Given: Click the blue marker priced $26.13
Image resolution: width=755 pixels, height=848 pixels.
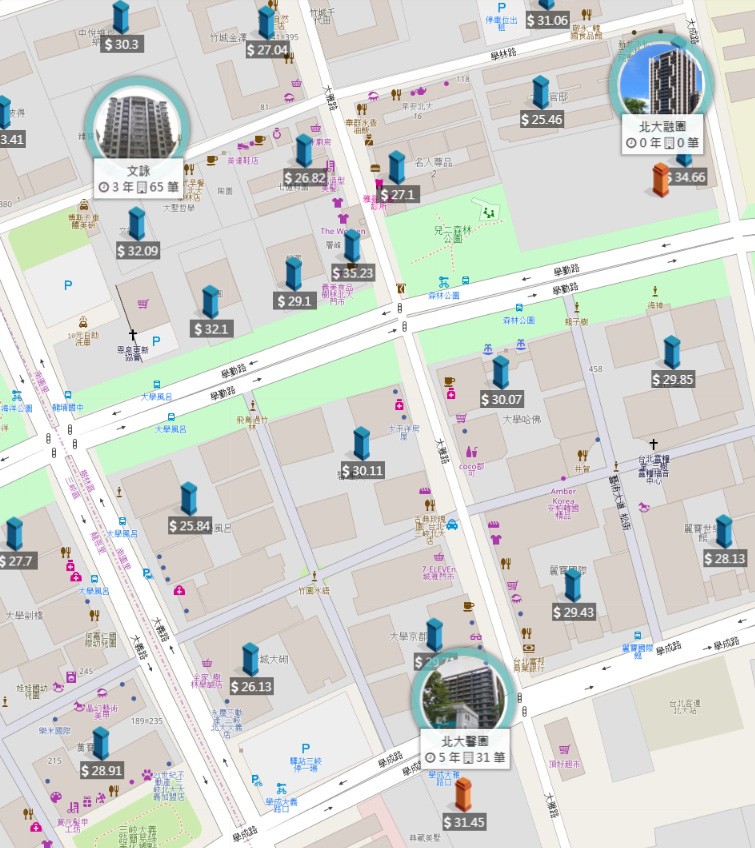Looking at the screenshot, I should [250, 659].
